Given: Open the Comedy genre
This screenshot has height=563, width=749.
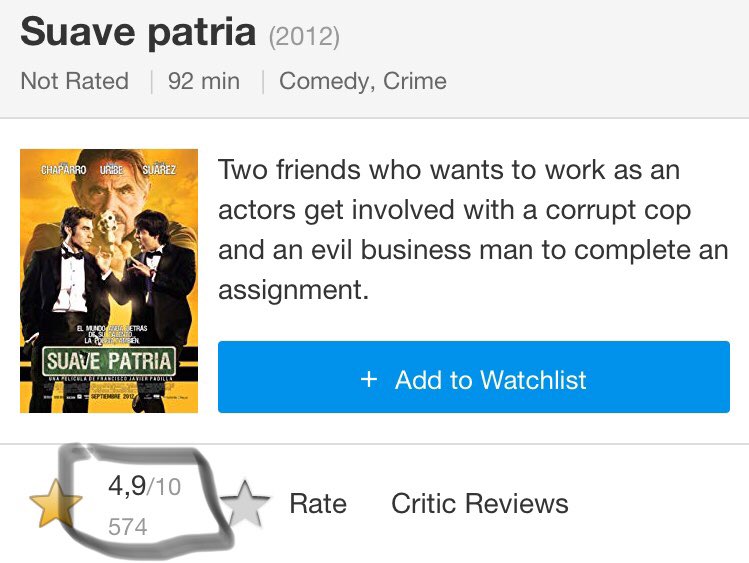Looking at the screenshot, I should click(x=323, y=81).
